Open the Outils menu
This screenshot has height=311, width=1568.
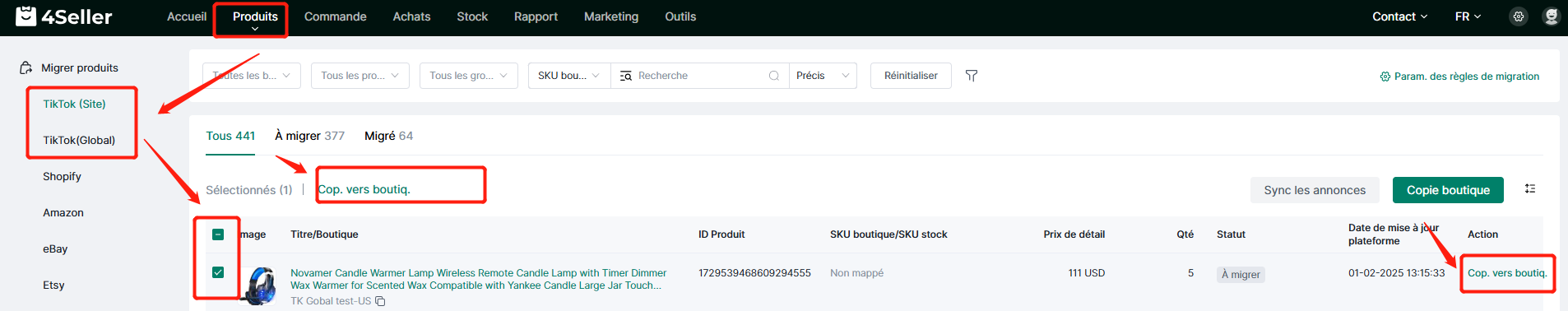point(680,16)
